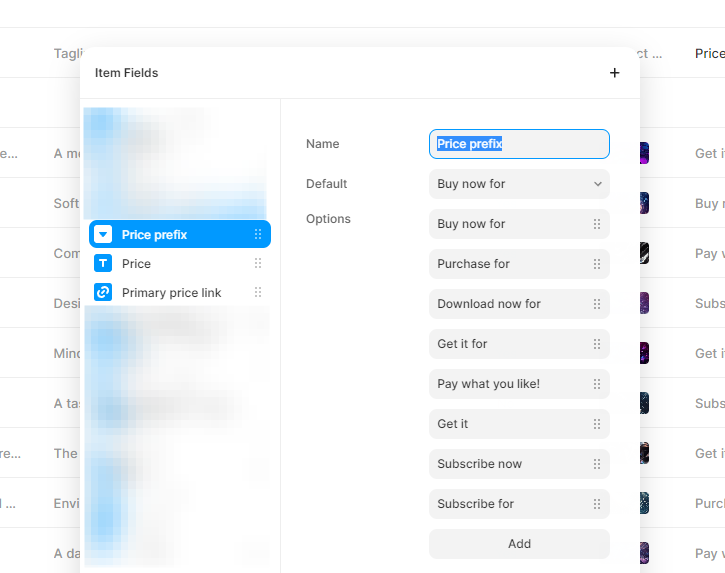This screenshot has height=573, width=725.
Task: Click the plus icon to add item field
Action: pyautogui.click(x=614, y=73)
